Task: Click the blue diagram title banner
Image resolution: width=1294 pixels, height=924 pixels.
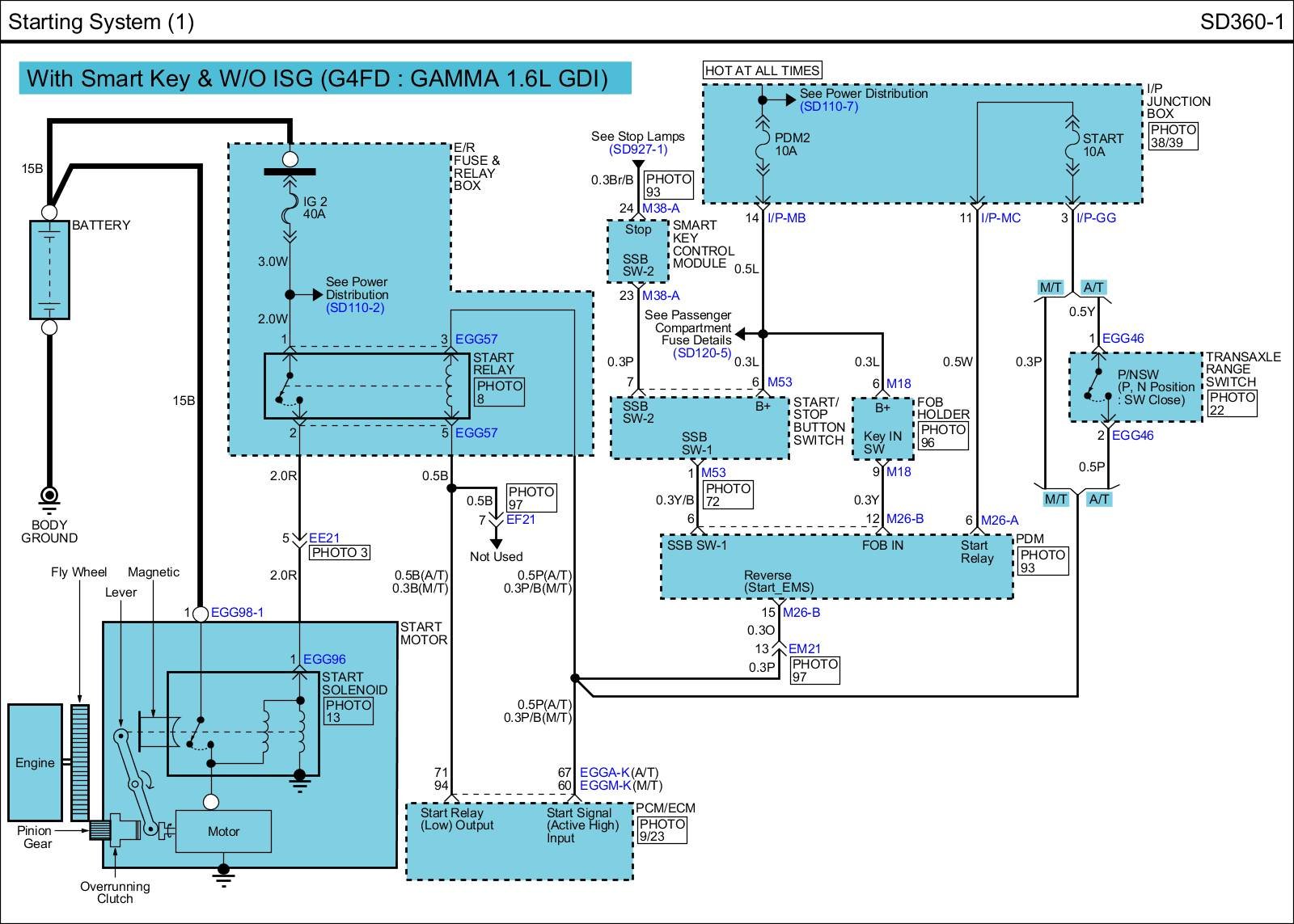Action: (324, 78)
